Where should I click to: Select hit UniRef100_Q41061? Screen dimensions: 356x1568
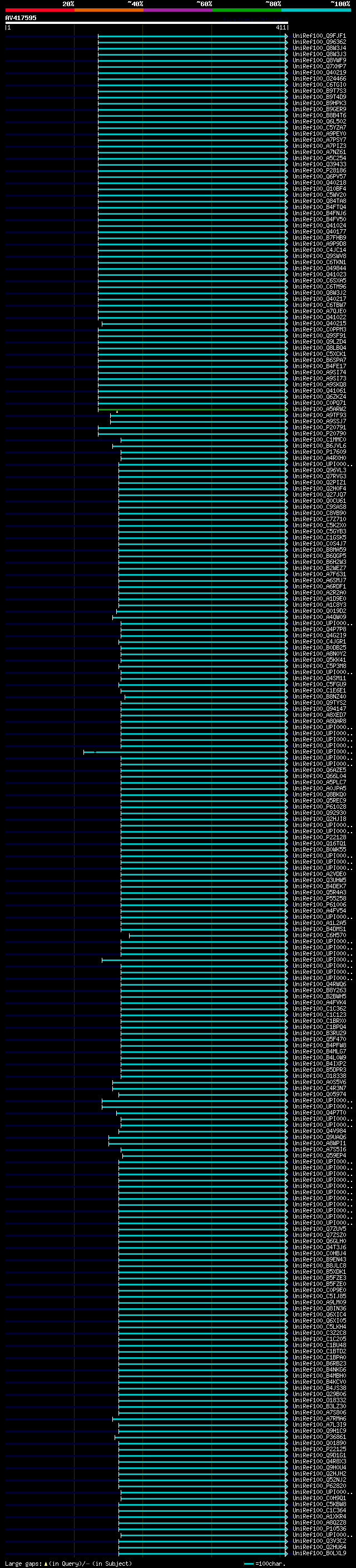tap(319, 391)
